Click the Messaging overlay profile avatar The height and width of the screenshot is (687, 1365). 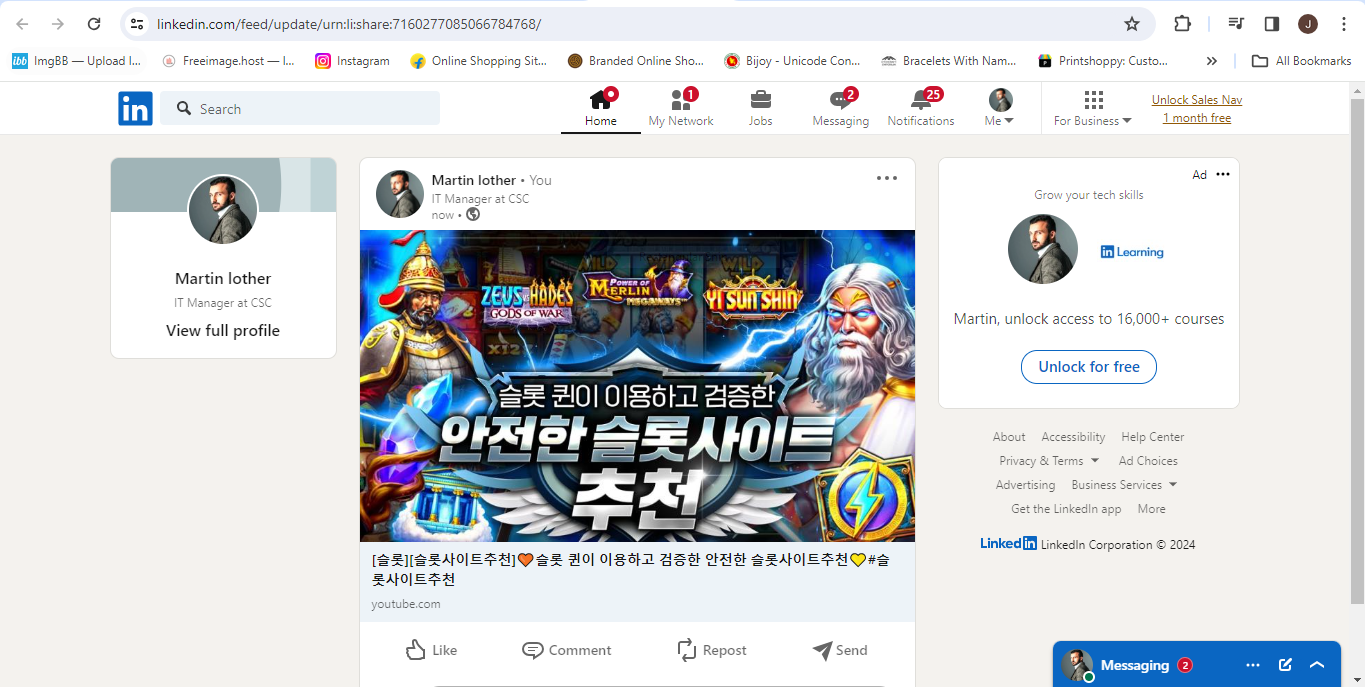point(1077,665)
